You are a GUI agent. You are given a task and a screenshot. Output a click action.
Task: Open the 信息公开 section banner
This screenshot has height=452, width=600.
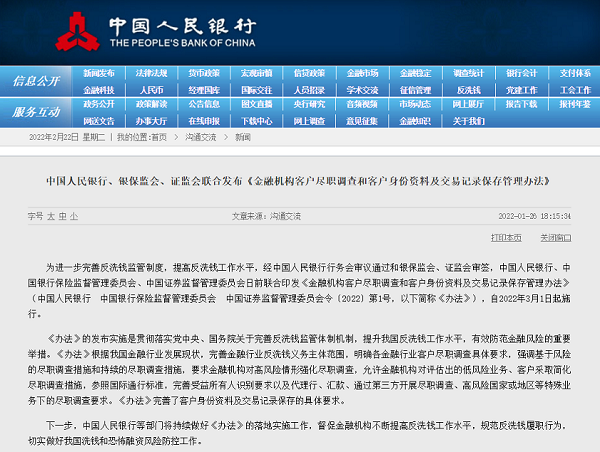37,81
